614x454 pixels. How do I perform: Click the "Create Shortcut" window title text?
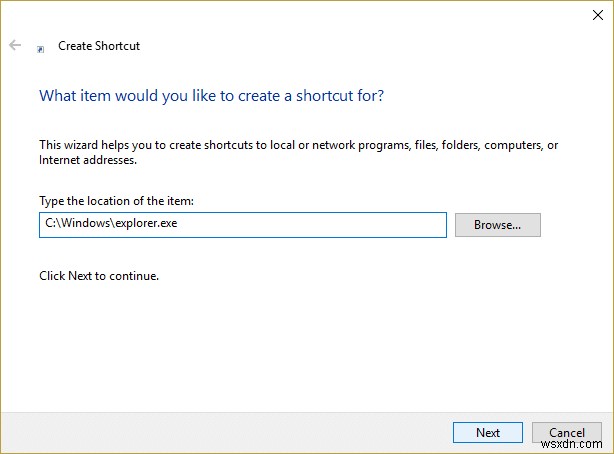(99, 46)
